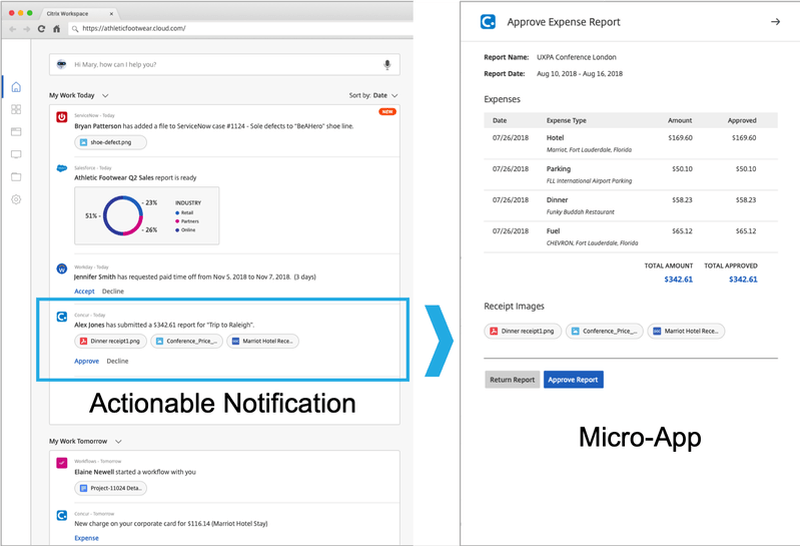The width and height of the screenshot is (800, 546).
Task: Collapse the My Work Today section chevron
Action: [104, 95]
